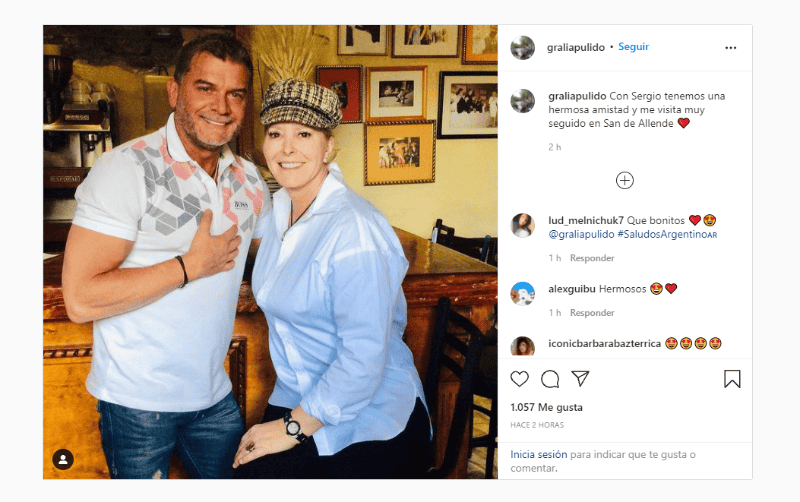Image resolution: width=800 pixels, height=502 pixels.
Task: Follow graliapulido with Seguir button
Action: [634, 47]
